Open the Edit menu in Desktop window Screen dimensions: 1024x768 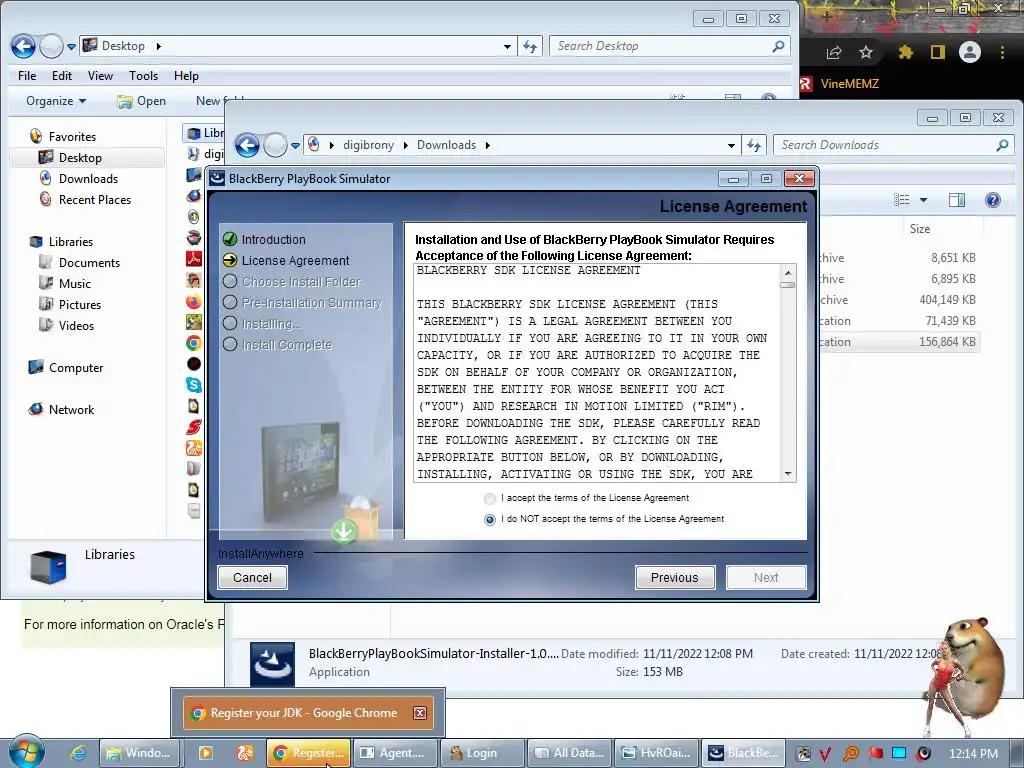[62, 76]
